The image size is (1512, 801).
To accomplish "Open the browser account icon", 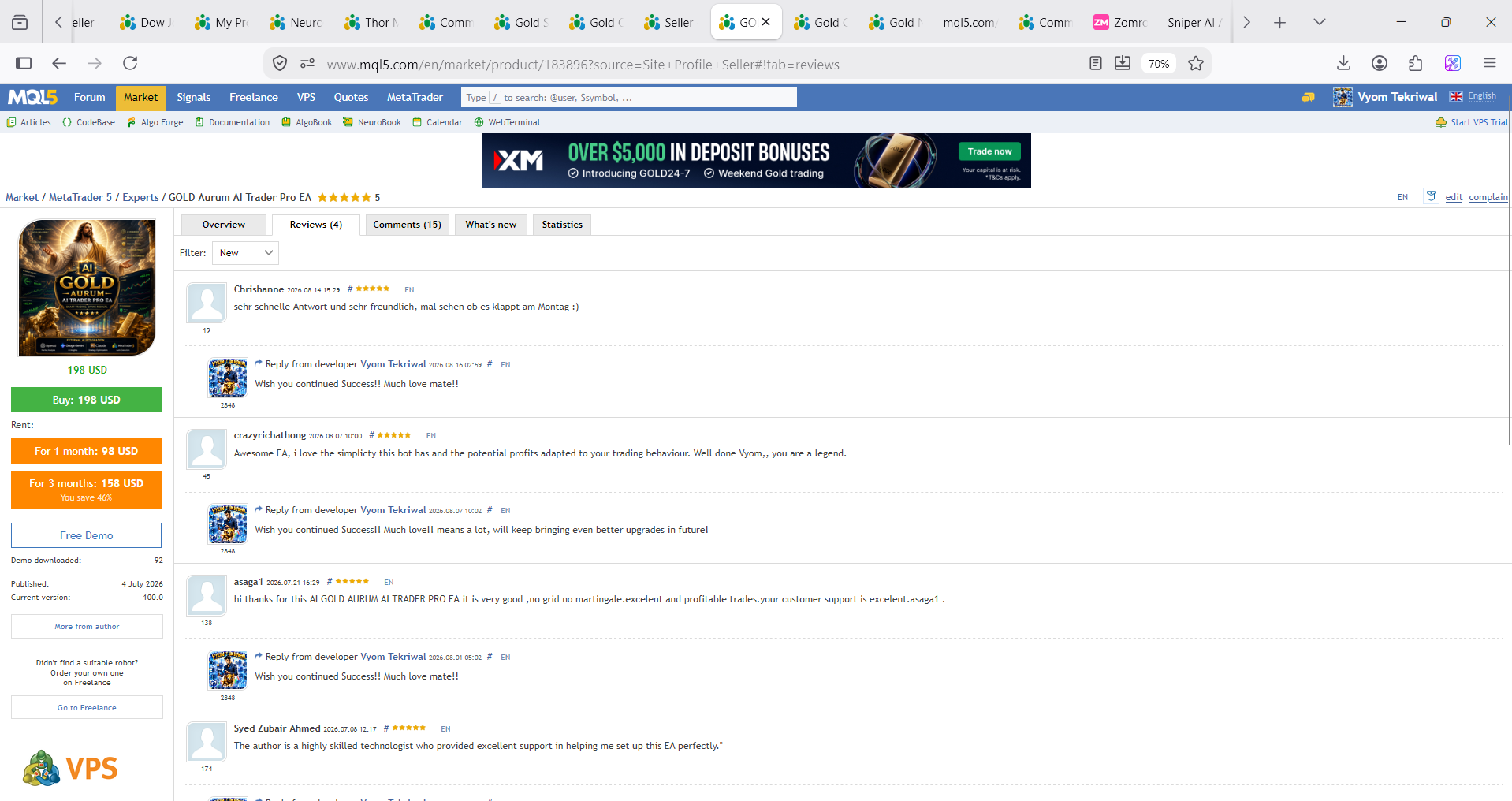I will 1380,63.
